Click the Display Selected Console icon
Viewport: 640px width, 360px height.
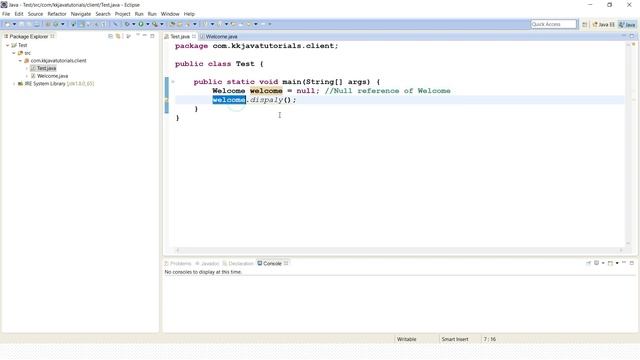coord(596,263)
